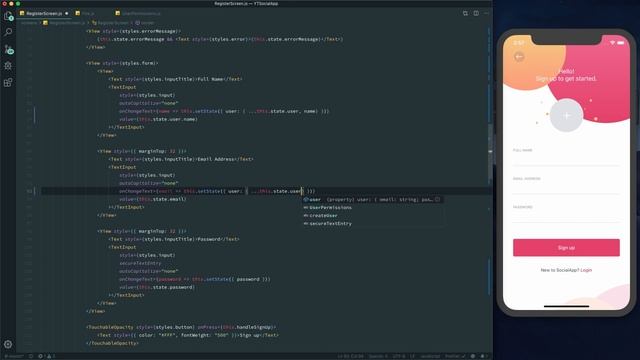Screen dimensions: 640x360
Task: Open the editor More Actions ellipsis
Action: click(x=486, y=13)
